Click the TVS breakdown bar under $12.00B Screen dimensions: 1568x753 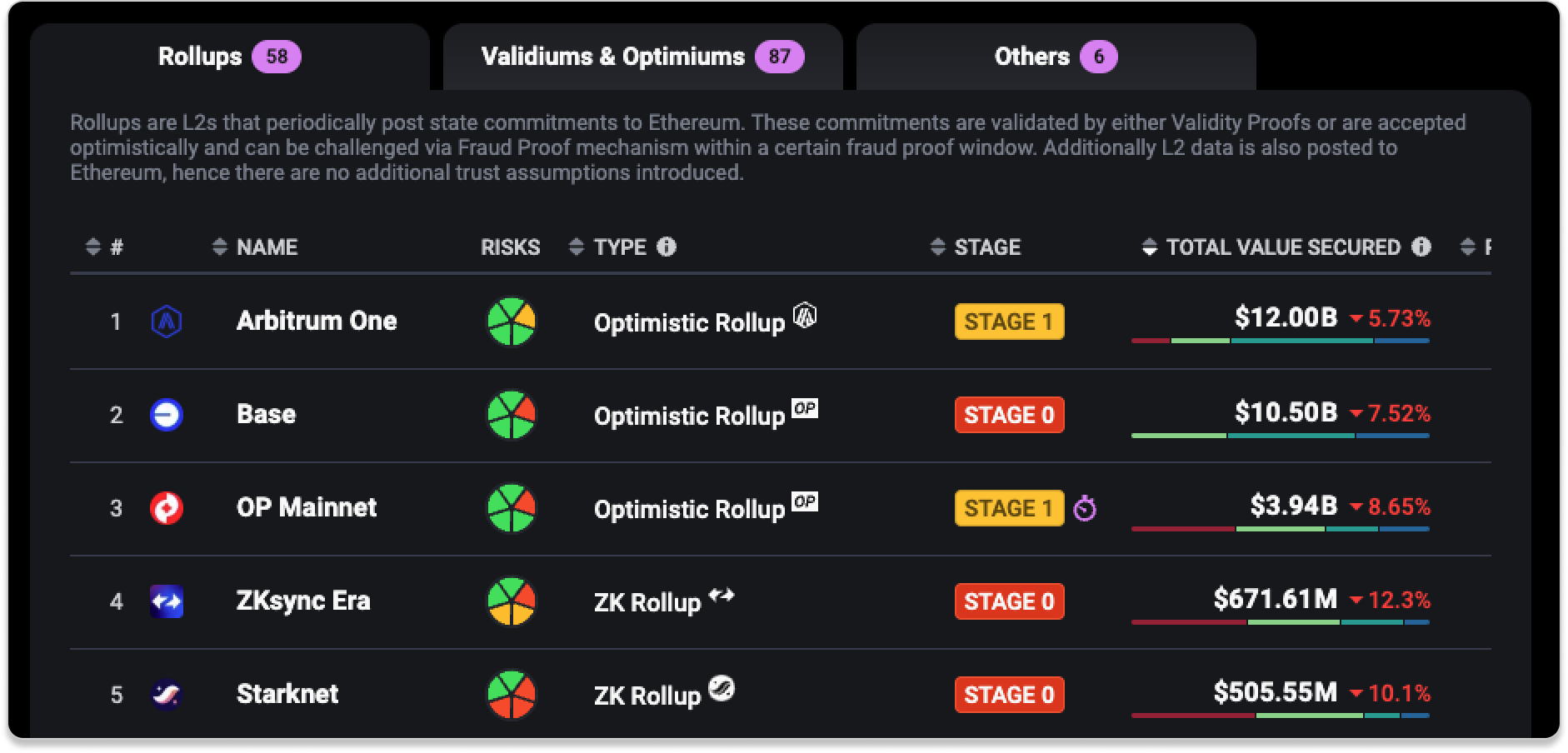(x=1281, y=341)
